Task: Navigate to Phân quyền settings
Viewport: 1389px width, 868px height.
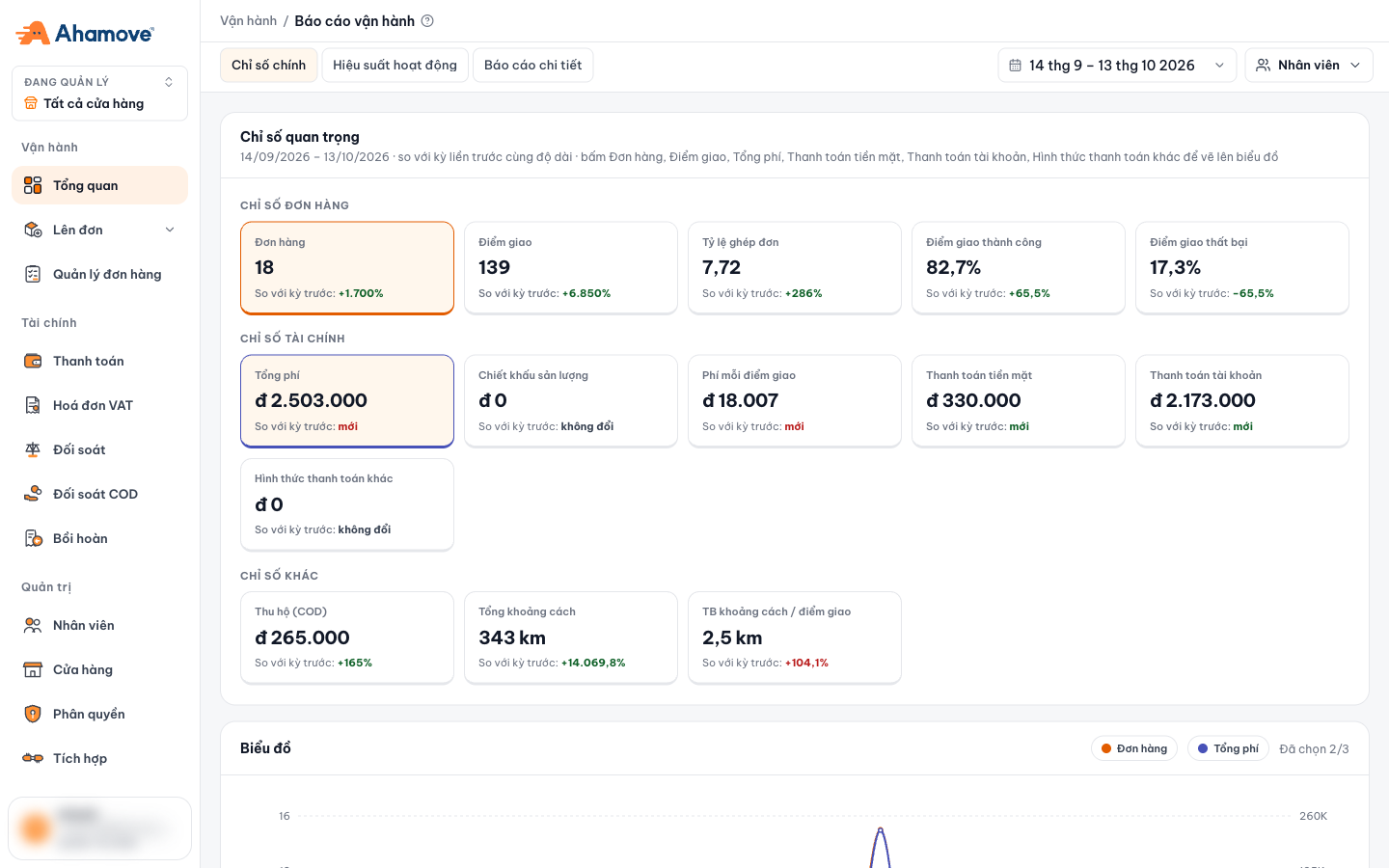Action: [x=99, y=714]
